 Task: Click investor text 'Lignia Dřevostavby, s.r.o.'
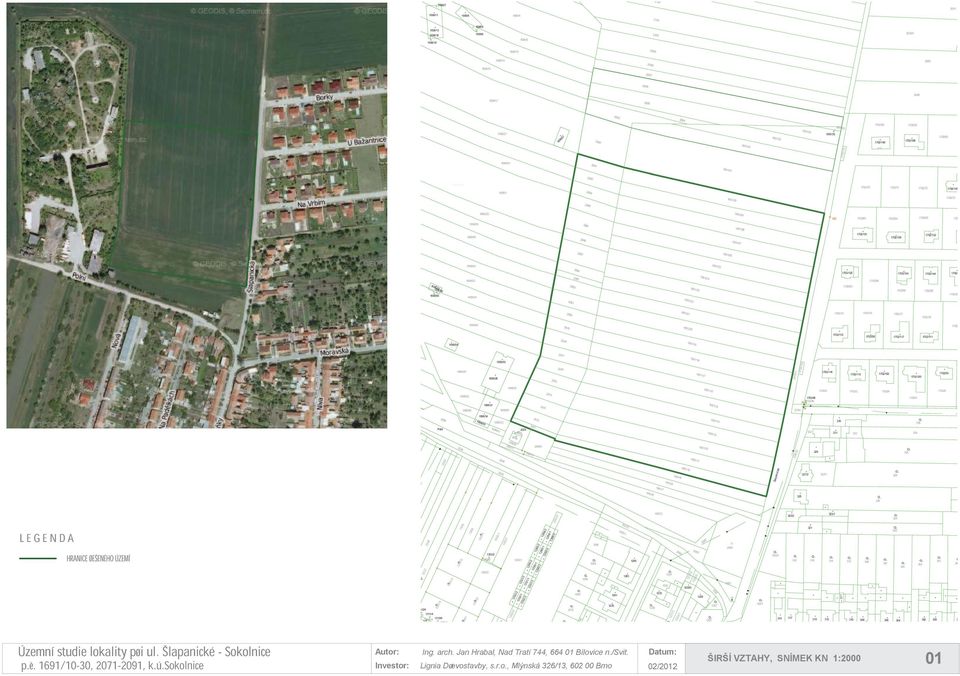click(x=466, y=666)
